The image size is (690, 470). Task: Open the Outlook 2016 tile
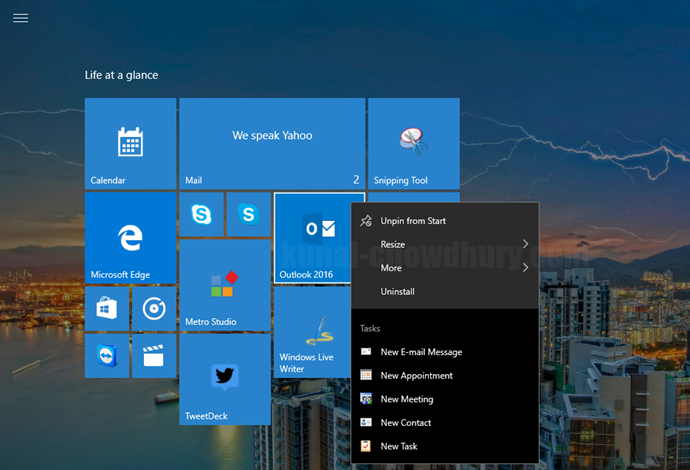click(x=313, y=238)
